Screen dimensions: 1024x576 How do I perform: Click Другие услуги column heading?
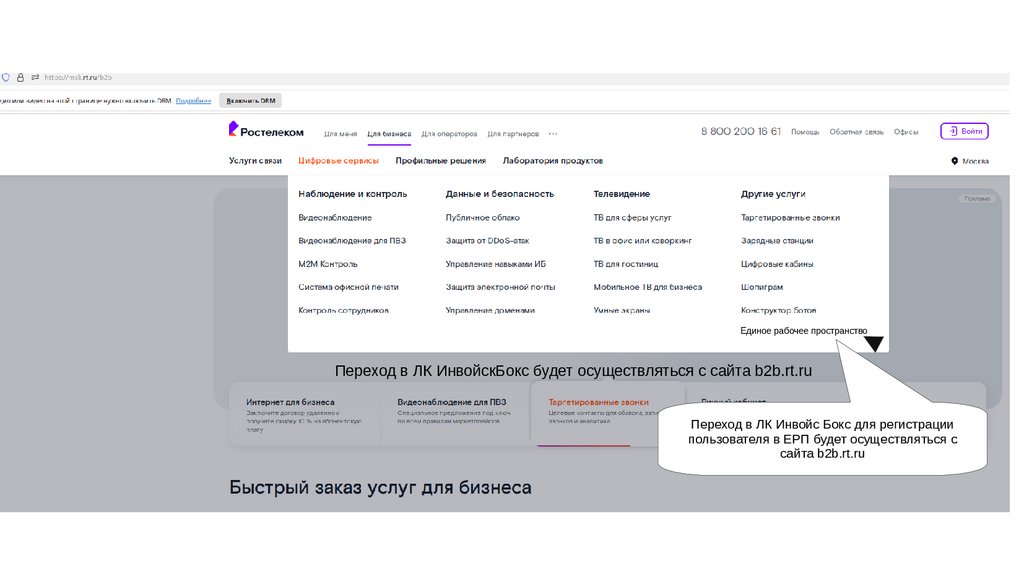coord(773,194)
